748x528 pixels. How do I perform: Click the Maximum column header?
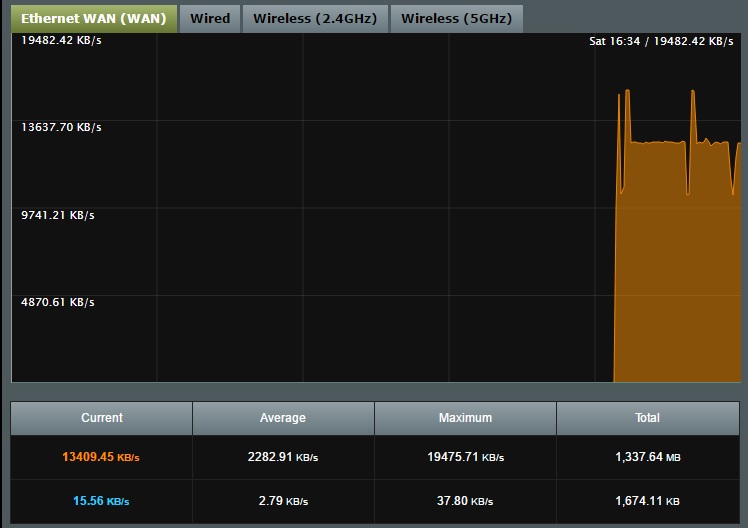click(465, 418)
